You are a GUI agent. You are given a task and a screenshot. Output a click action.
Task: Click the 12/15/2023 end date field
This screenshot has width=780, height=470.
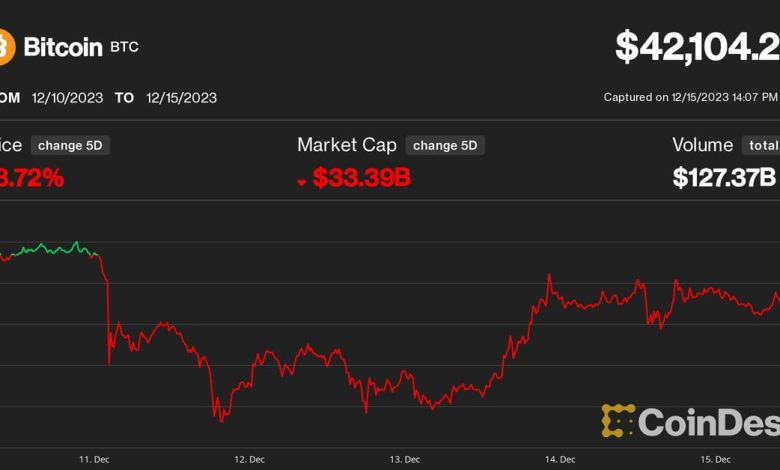point(181,98)
